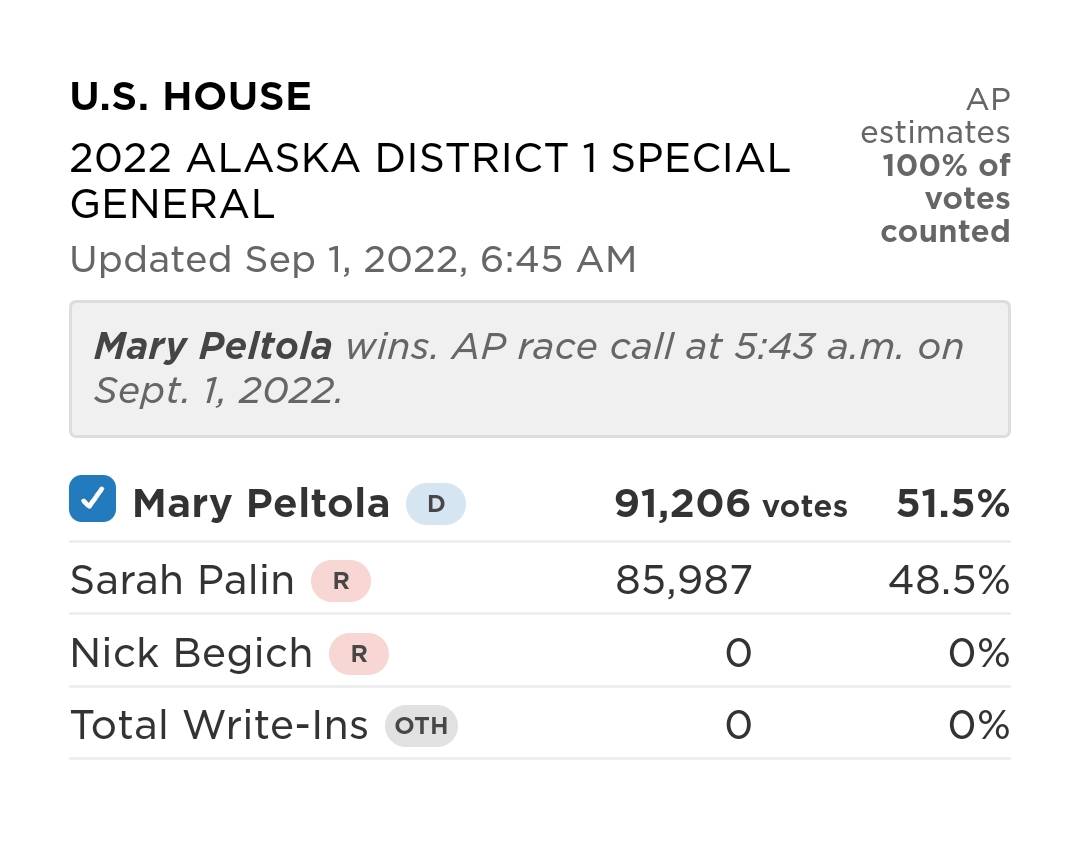Click Sarah Palin's 48.5% vote share
Image resolution: width=1080 pixels, height=848 pixels.
[948, 581]
